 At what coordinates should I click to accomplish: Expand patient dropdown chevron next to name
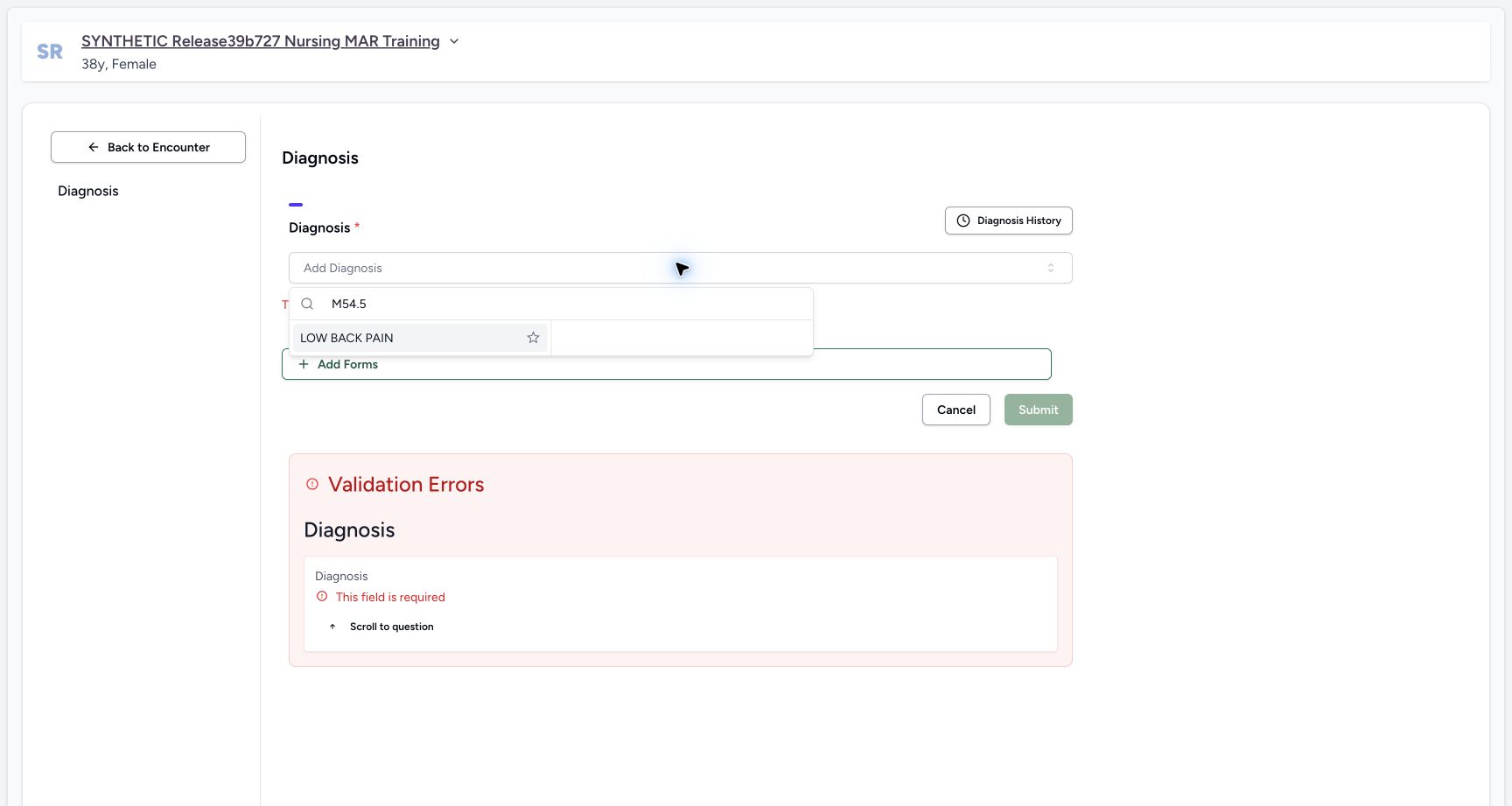point(454,41)
